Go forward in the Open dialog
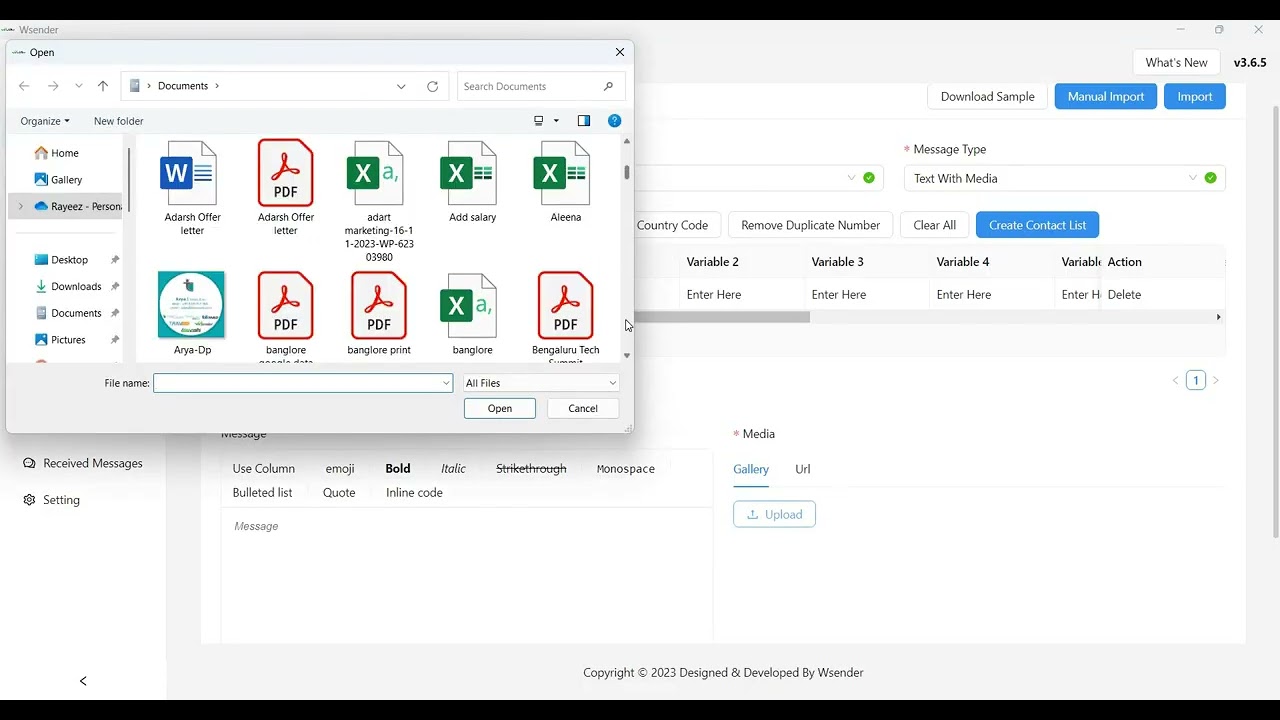The image size is (1280, 720). coord(53,86)
